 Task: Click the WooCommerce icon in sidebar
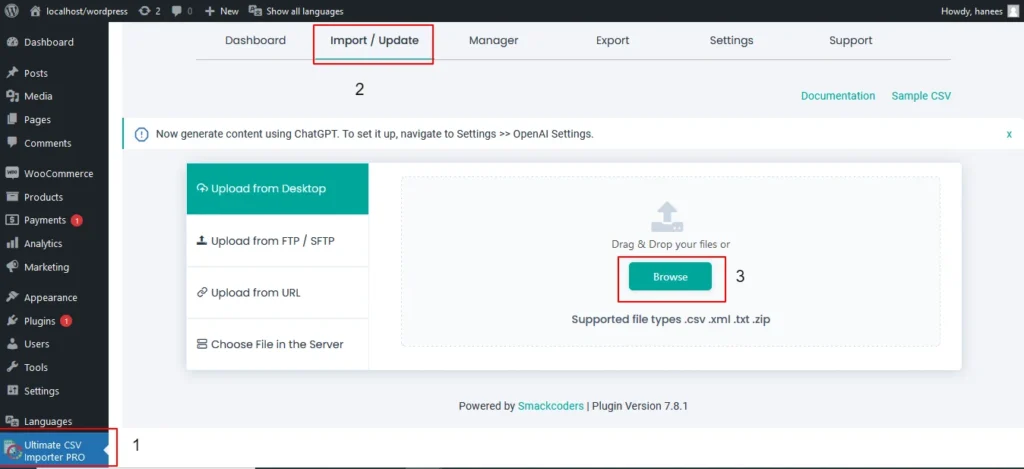click(12, 173)
